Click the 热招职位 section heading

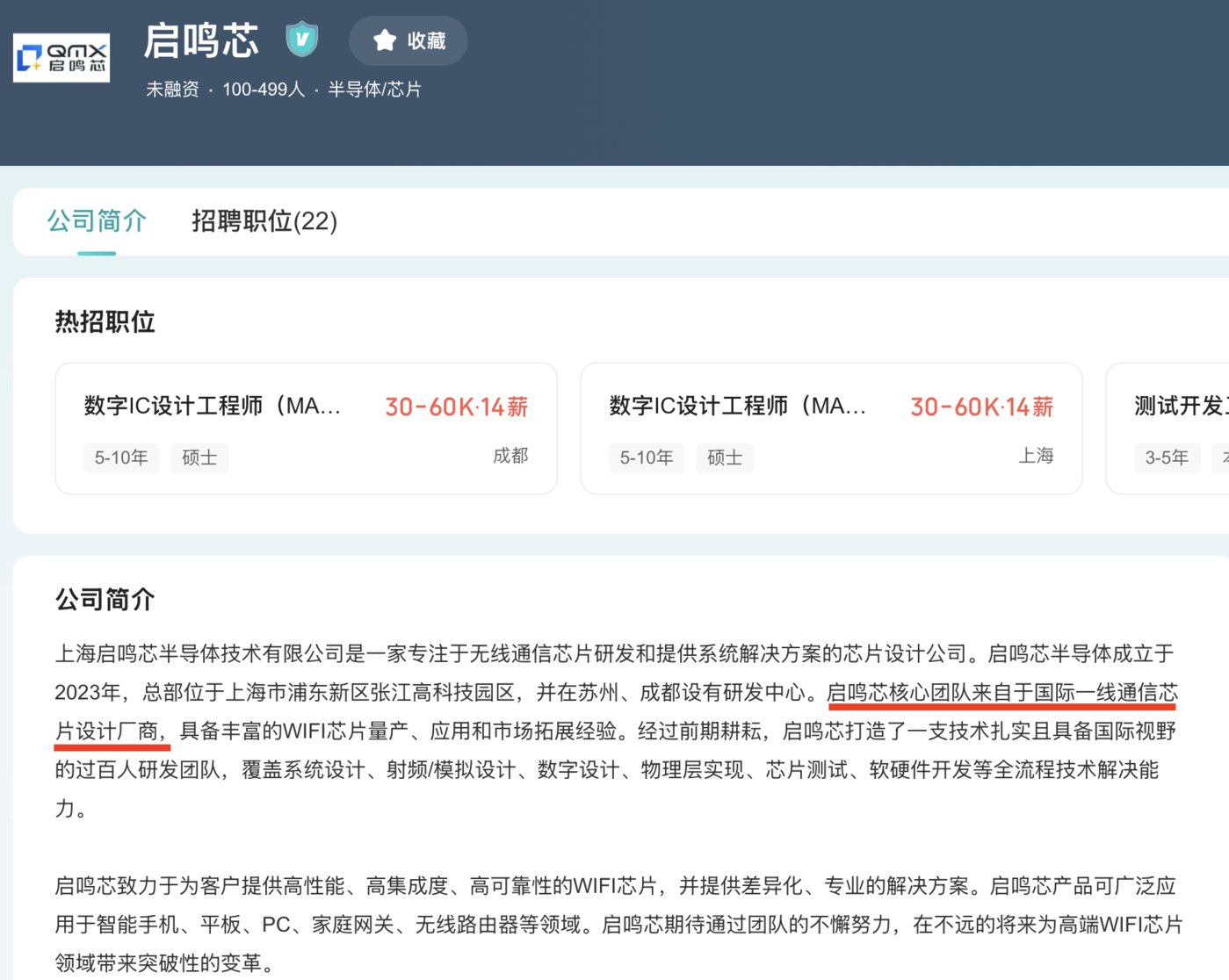point(105,322)
